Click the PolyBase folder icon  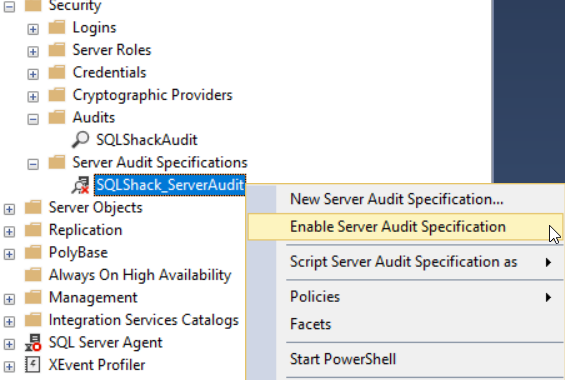[33, 252]
